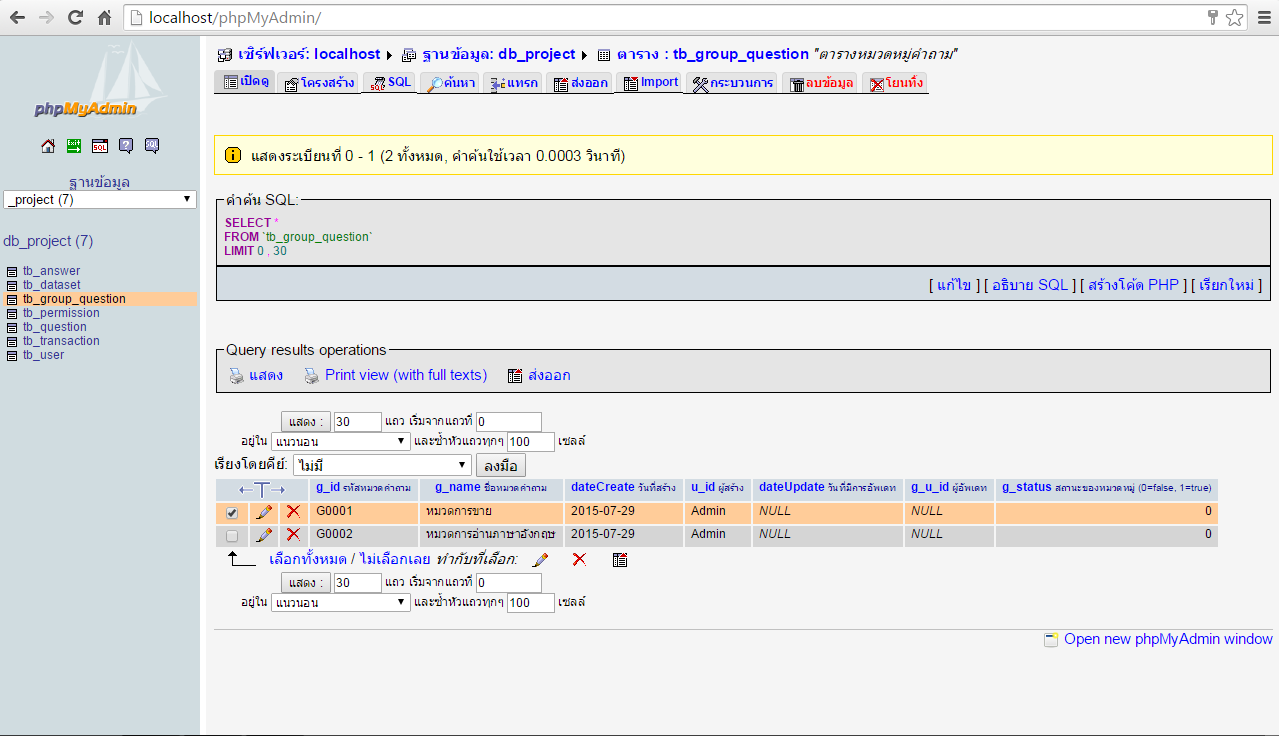Click Open new phpMyAdmin window link

tap(1168, 639)
